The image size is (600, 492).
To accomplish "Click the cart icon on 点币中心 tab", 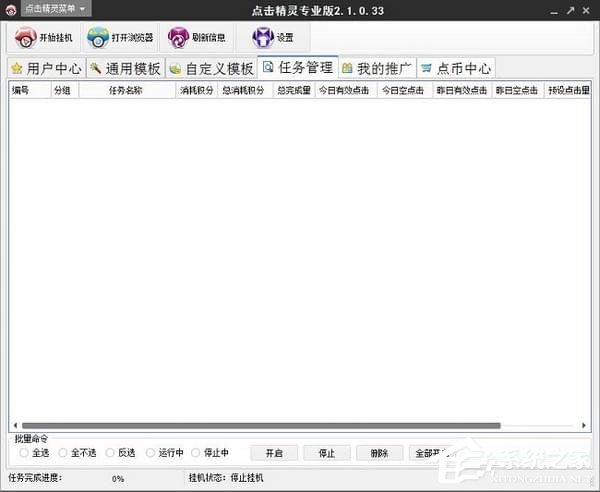I will 427,69.
